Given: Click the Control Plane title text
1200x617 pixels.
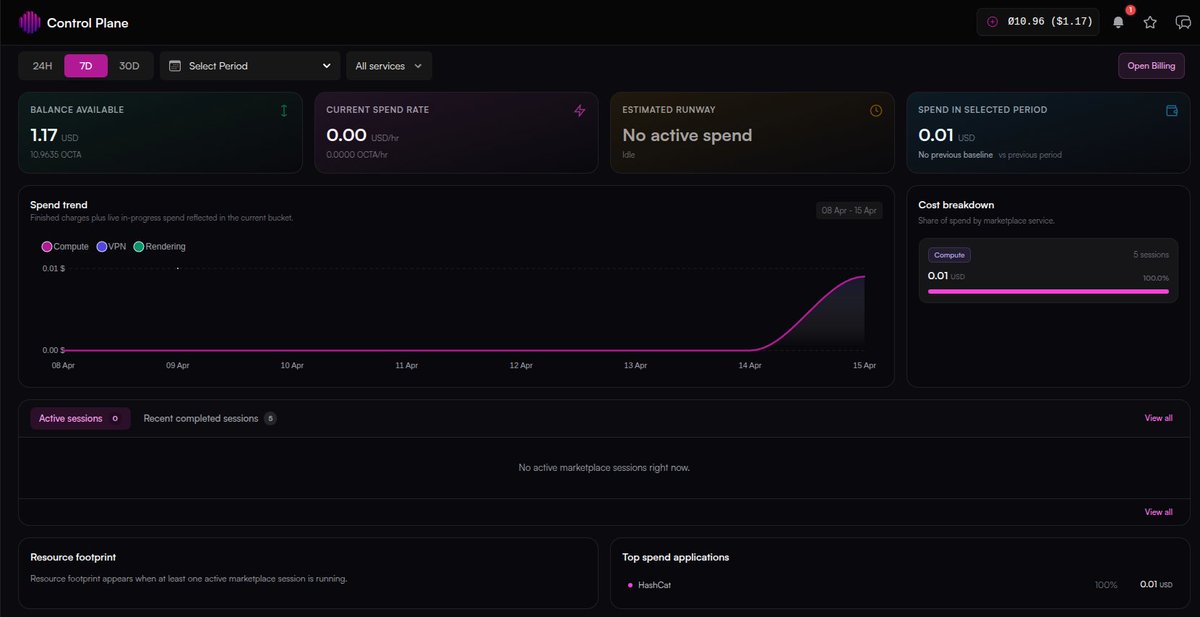Looking at the screenshot, I should click(x=88, y=23).
